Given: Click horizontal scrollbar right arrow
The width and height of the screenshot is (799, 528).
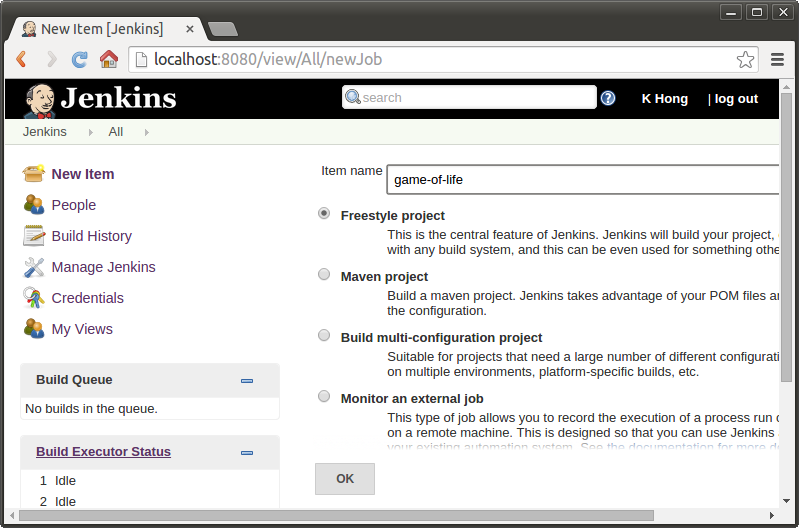Looking at the screenshot, I should point(772,516).
